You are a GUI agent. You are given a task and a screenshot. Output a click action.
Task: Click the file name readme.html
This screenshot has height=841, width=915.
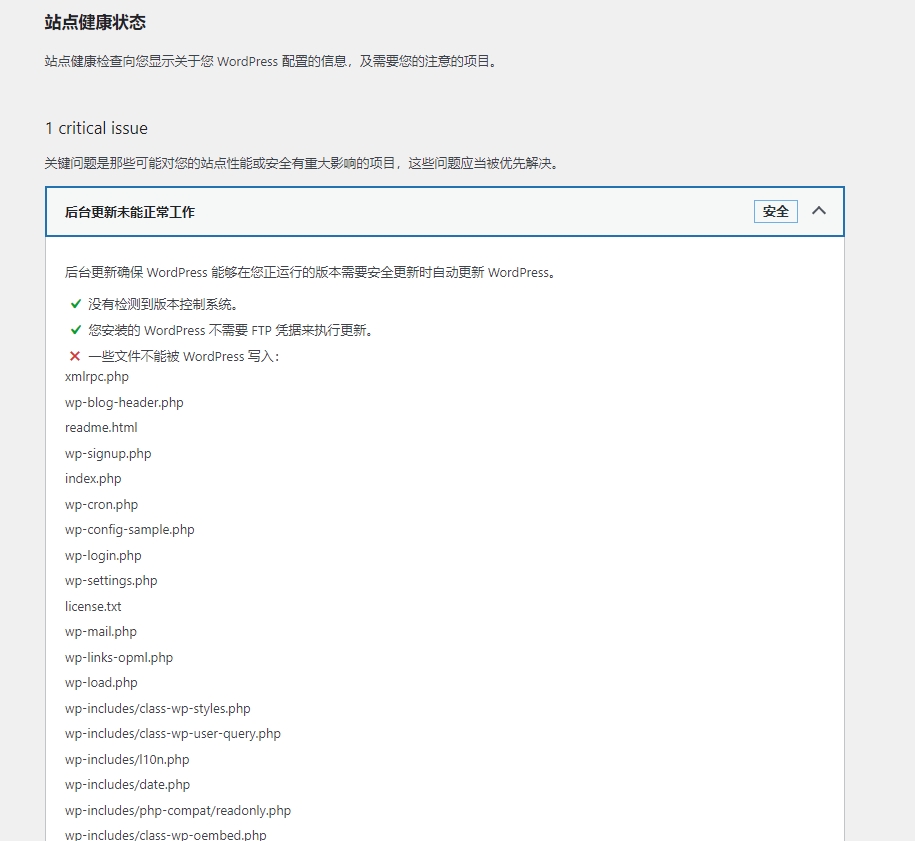click(101, 427)
